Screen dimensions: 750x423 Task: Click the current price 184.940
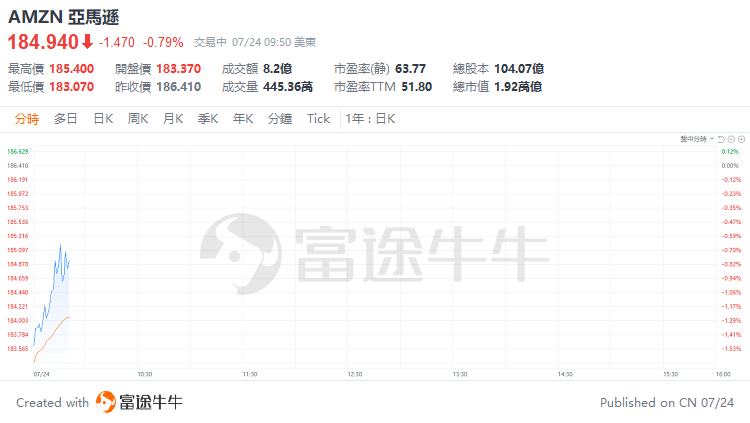(43, 42)
